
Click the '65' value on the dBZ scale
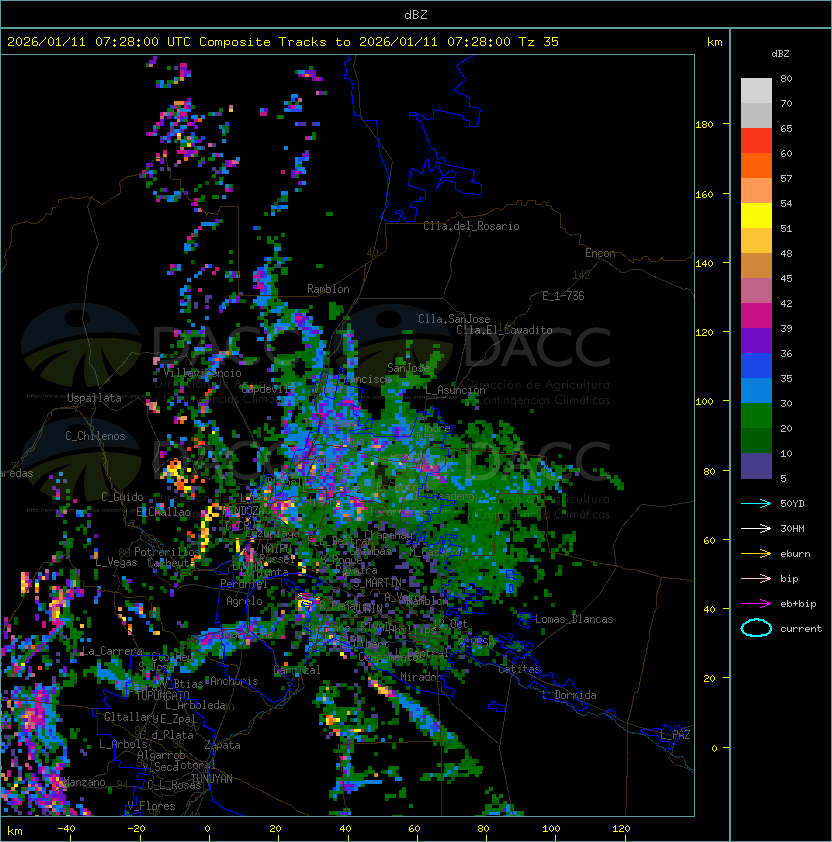click(786, 128)
